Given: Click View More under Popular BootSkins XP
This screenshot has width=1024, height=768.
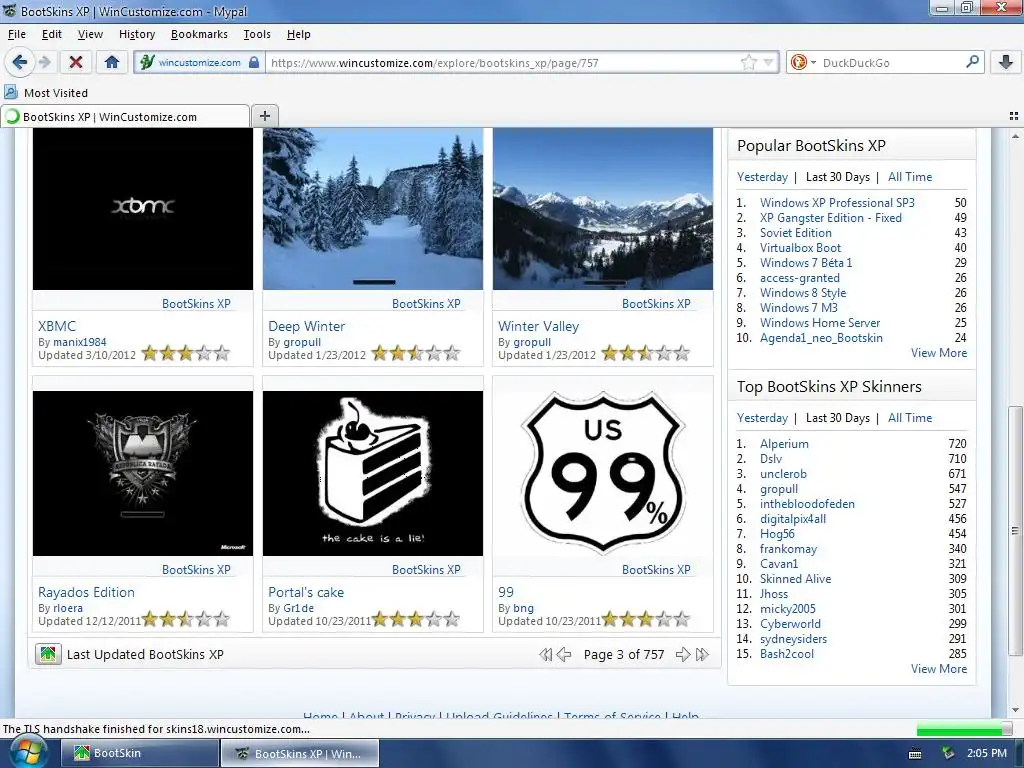Looking at the screenshot, I should [938, 353].
